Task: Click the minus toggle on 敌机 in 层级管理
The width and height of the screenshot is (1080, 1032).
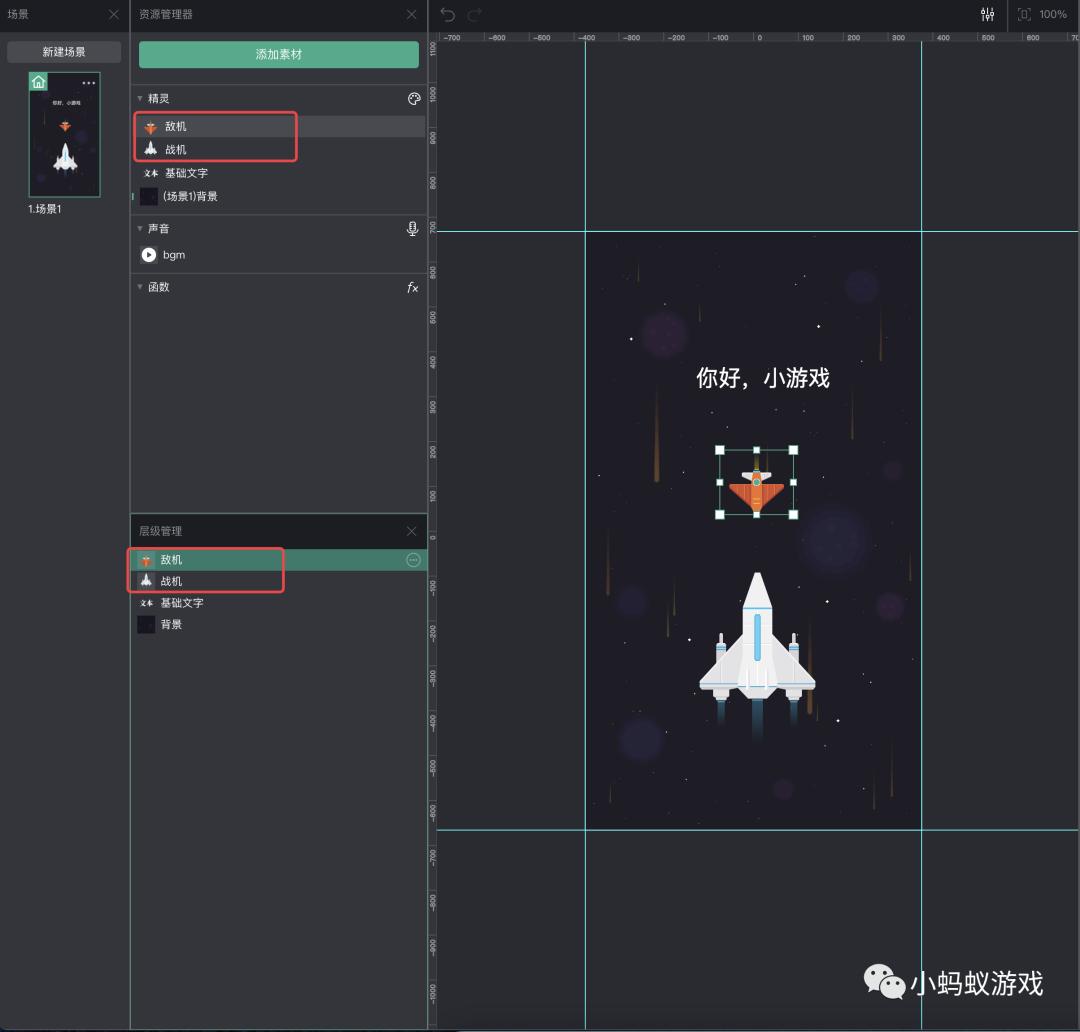Action: click(x=413, y=560)
